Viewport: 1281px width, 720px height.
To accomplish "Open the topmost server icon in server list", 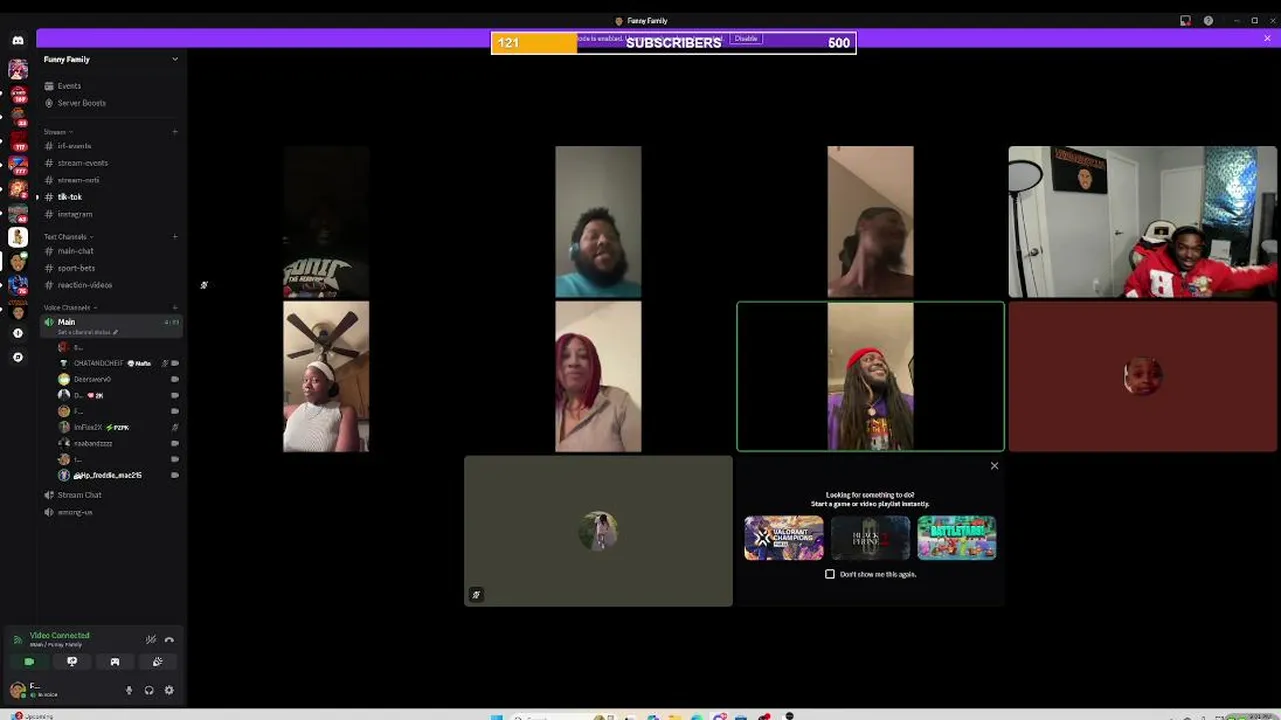I will coord(17,69).
